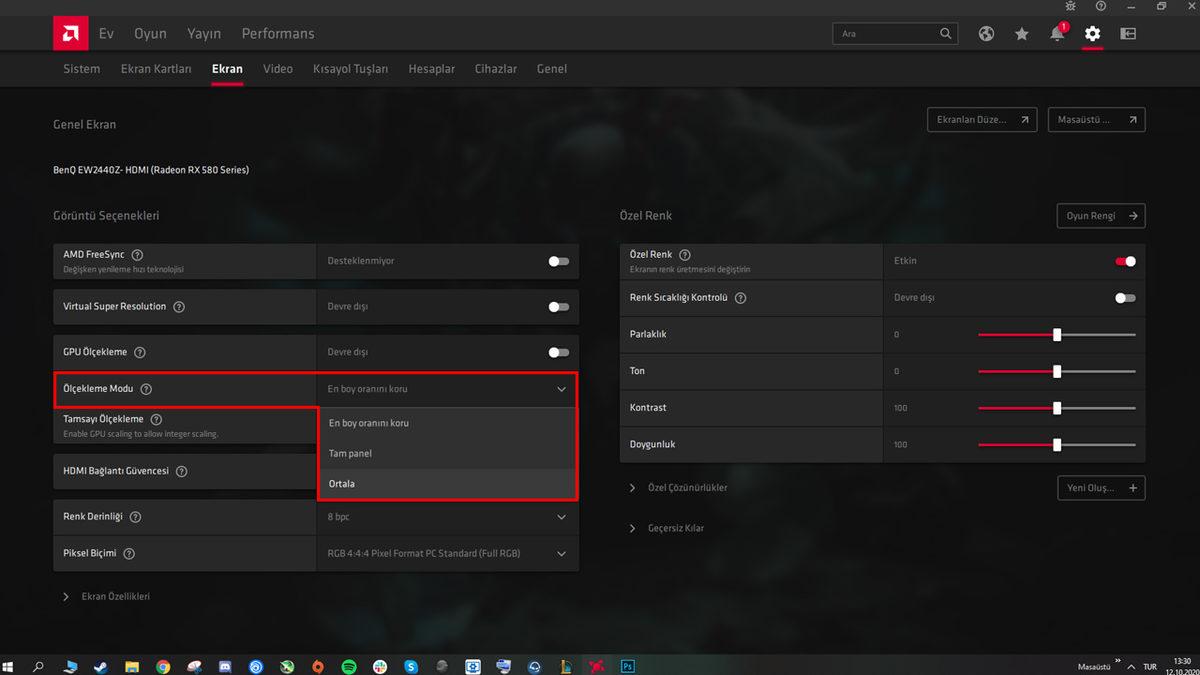This screenshot has height=675, width=1200.
Task: Open Spotify from the taskbar
Action: [x=348, y=666]
